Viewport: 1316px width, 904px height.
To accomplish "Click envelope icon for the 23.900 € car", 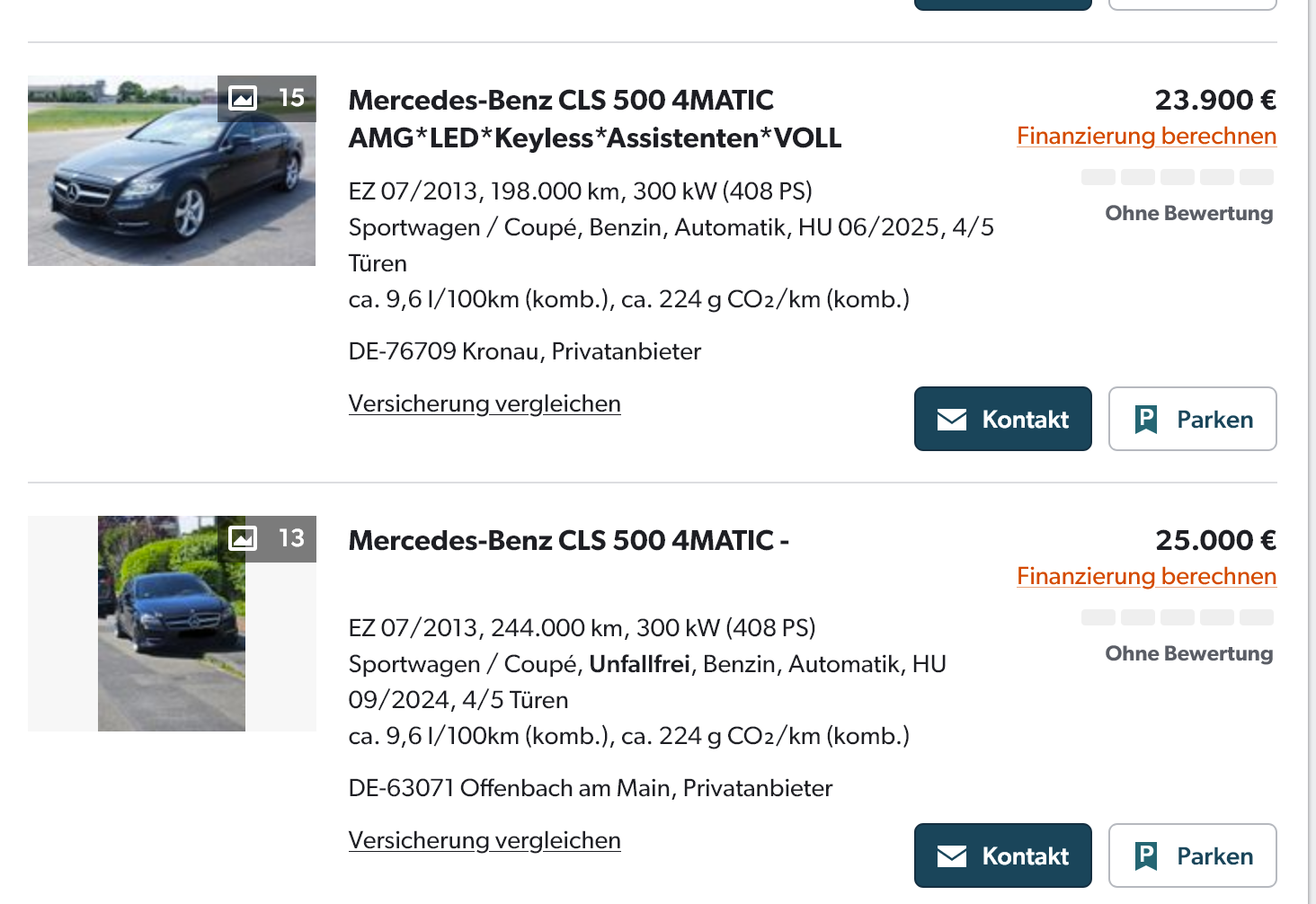I will pos(952,420).
